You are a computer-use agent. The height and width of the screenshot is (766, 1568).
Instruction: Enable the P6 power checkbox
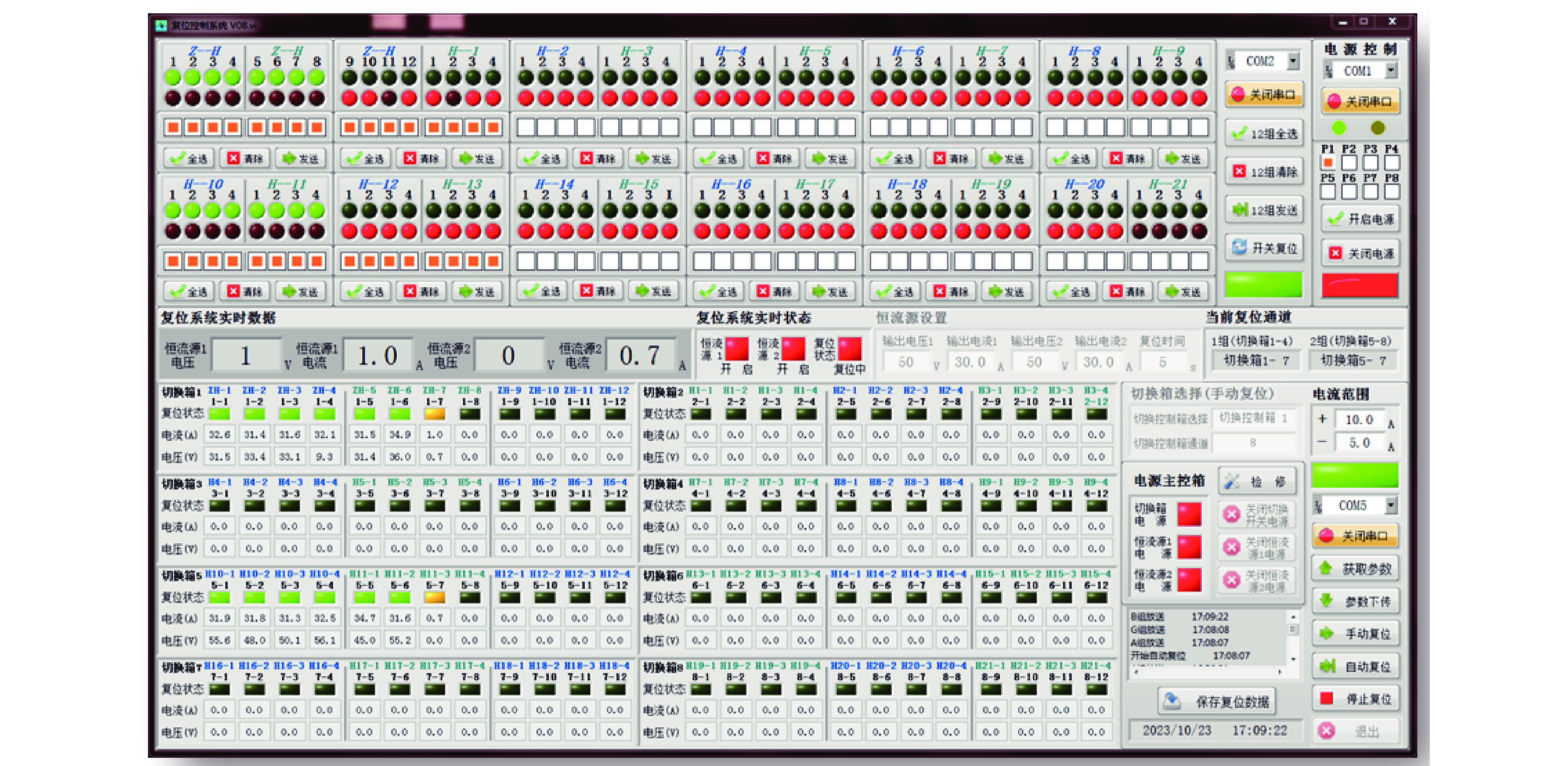(1349, 192)
